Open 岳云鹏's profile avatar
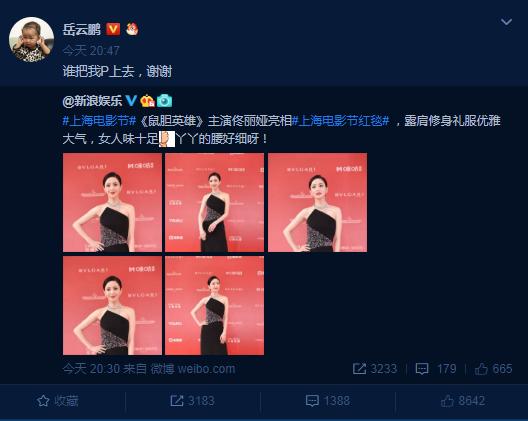 31,40
